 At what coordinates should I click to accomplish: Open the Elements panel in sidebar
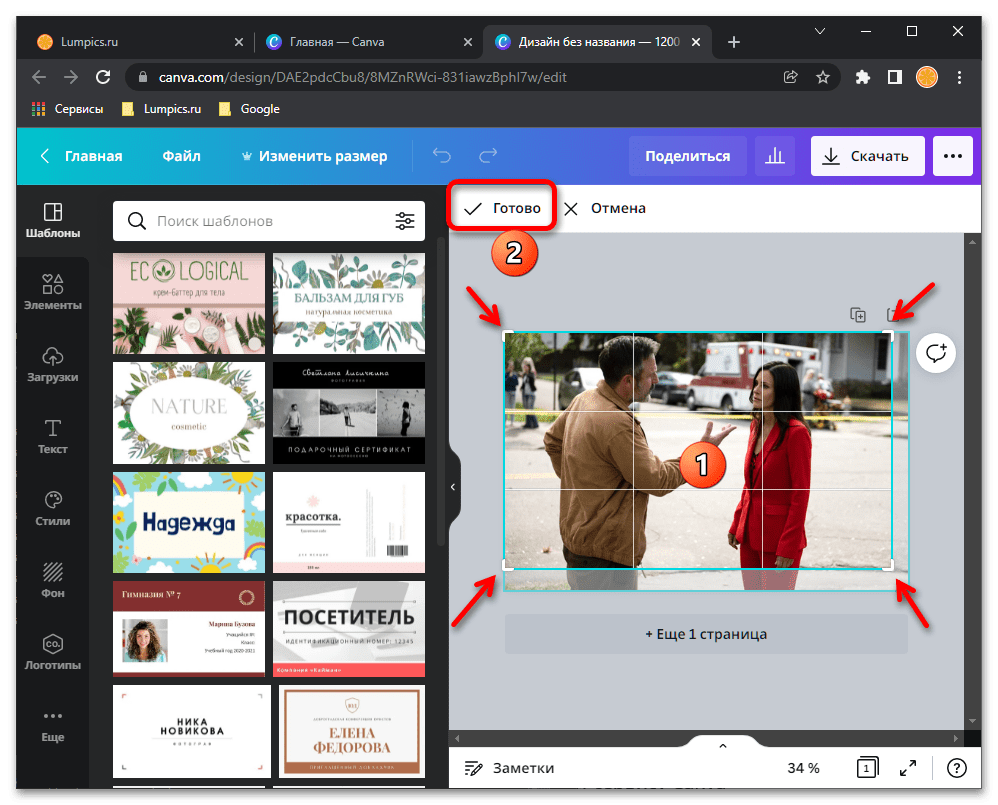tap(53, 292)
